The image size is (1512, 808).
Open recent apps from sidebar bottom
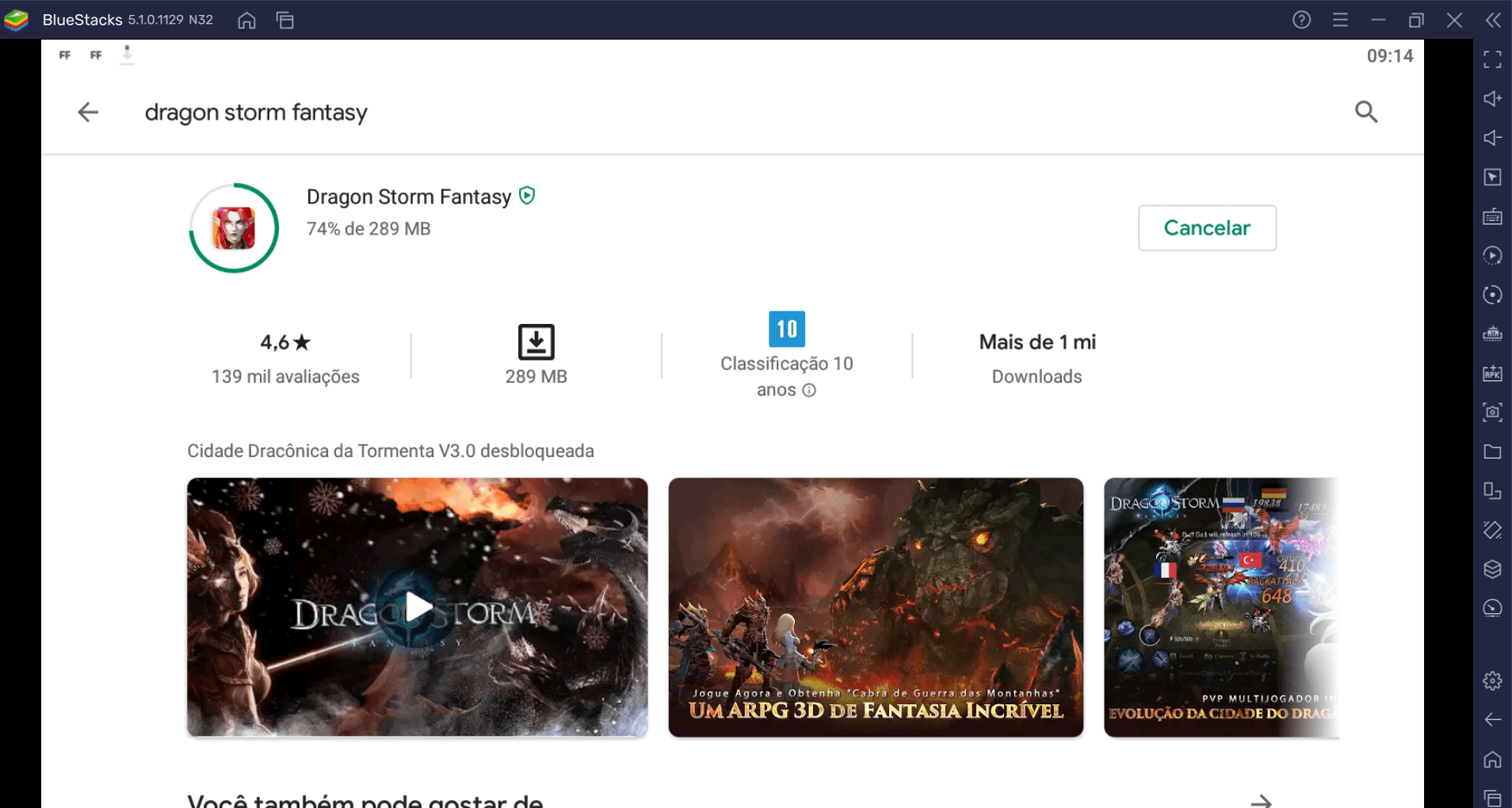coord(1492,797)
